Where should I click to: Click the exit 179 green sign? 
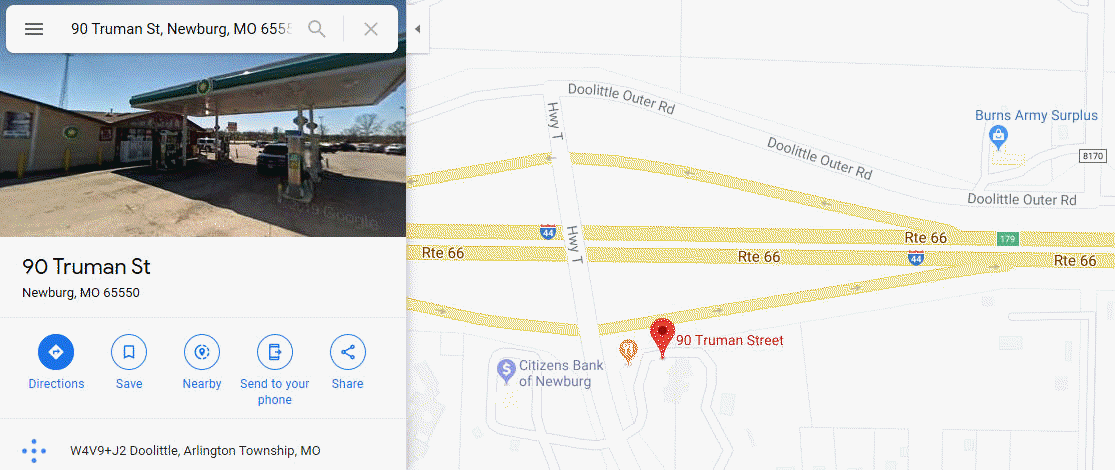(1006, 238)
